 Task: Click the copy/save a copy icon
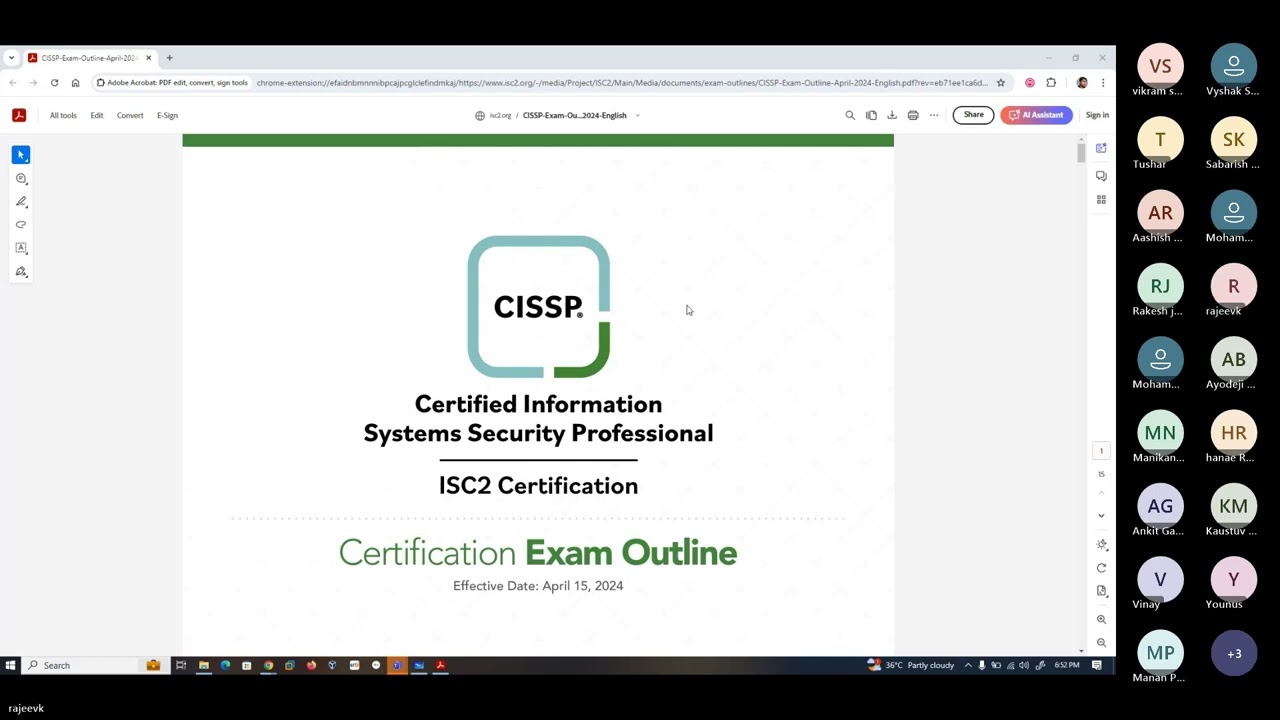click(x=871, y=115)
